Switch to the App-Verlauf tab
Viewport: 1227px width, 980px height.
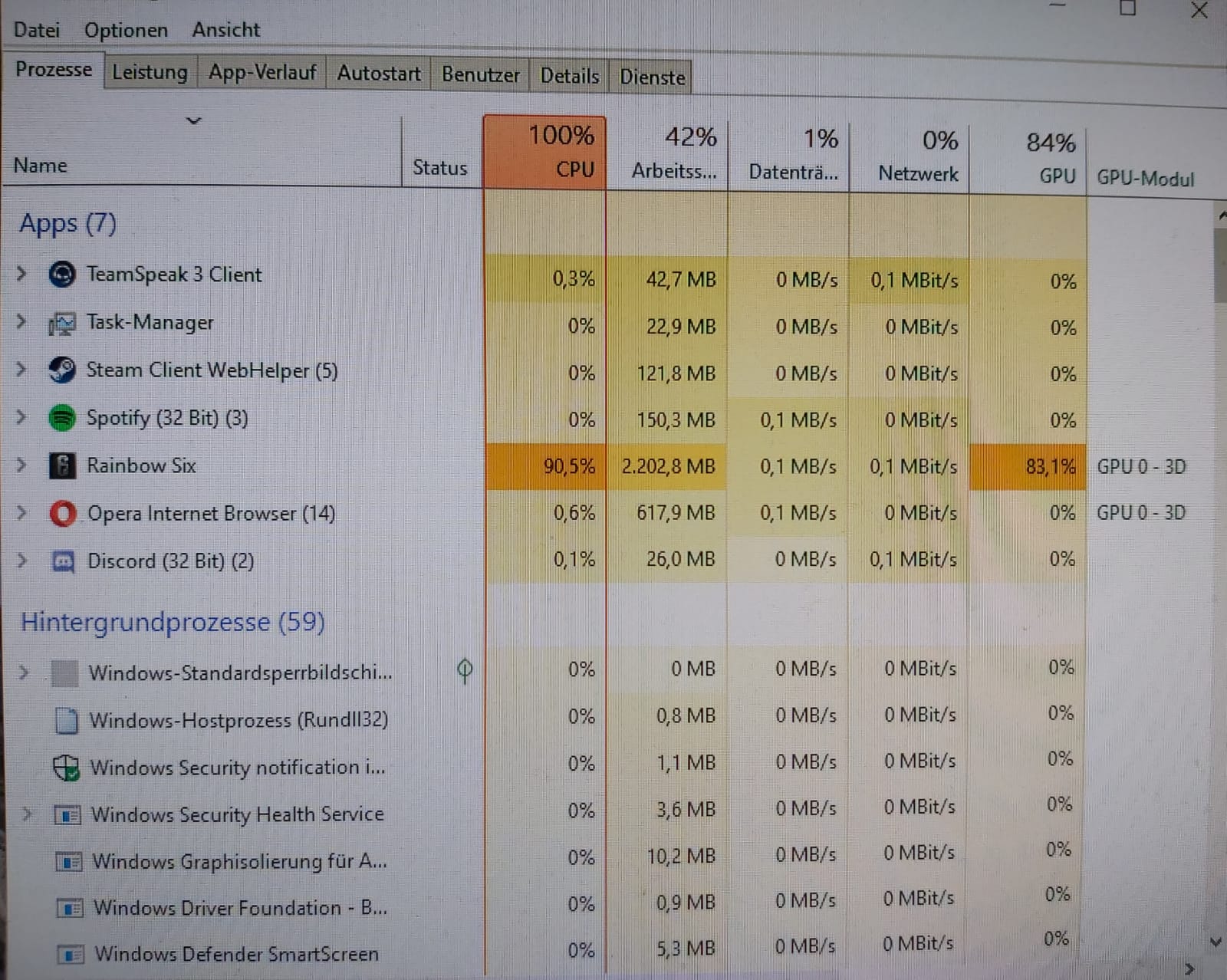pos(262,73)
